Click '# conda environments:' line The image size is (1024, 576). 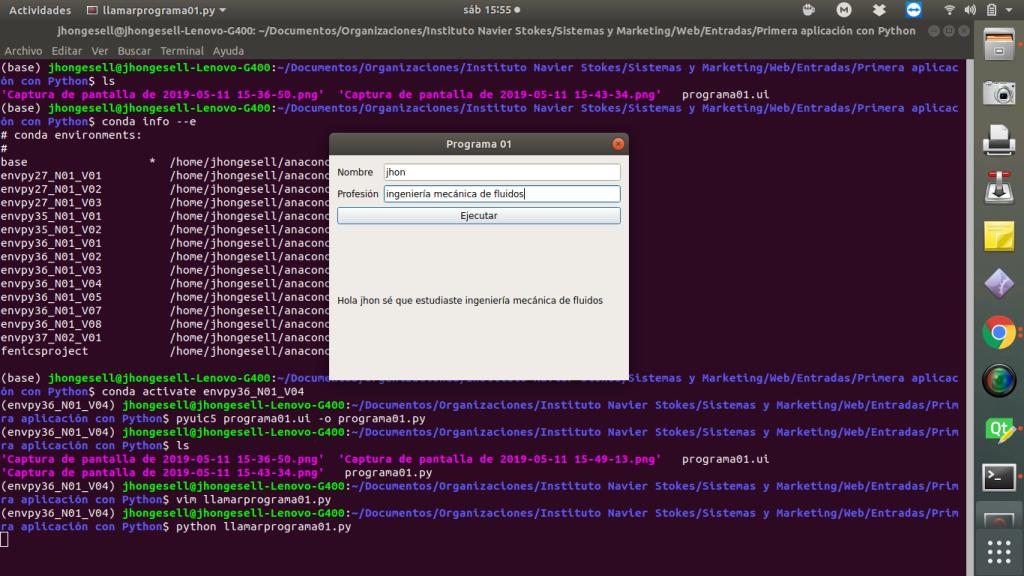coord(71,135)
